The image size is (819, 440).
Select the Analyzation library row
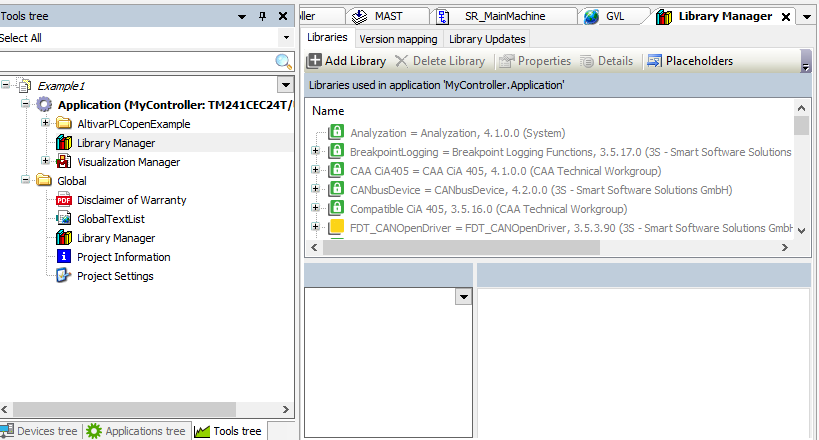(x=457, y=133)
